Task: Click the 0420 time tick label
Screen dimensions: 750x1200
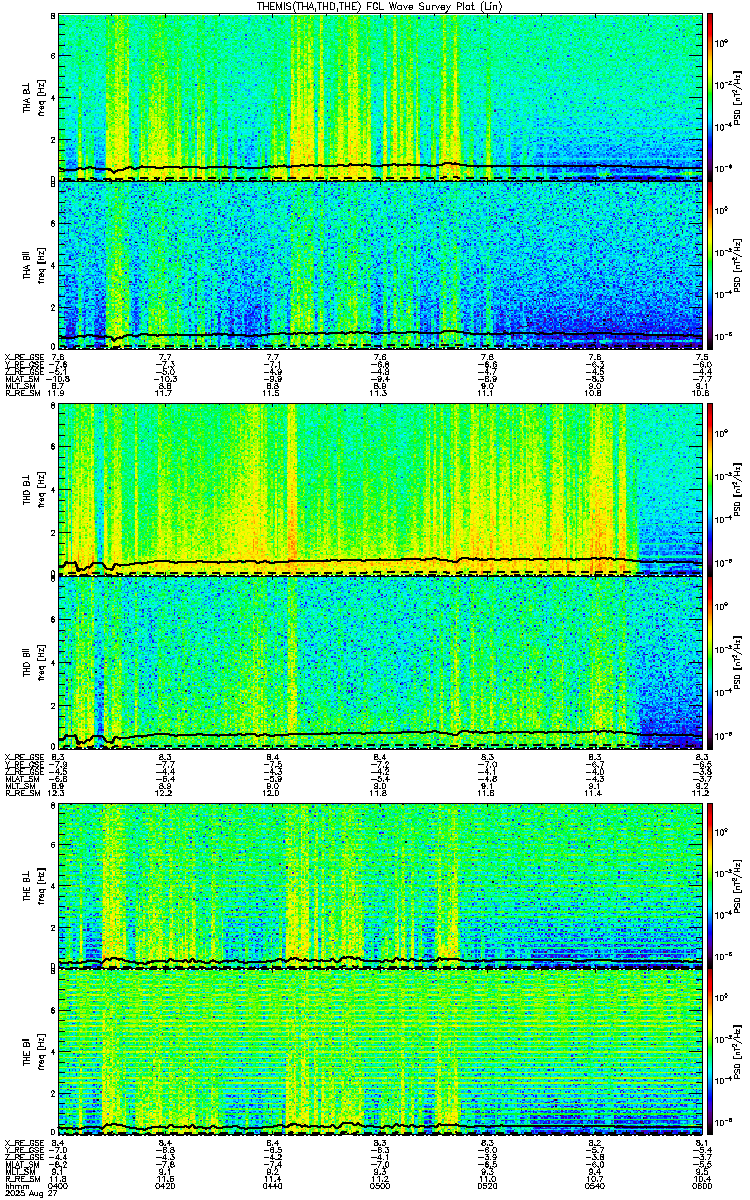Action: pos(166,1186)
